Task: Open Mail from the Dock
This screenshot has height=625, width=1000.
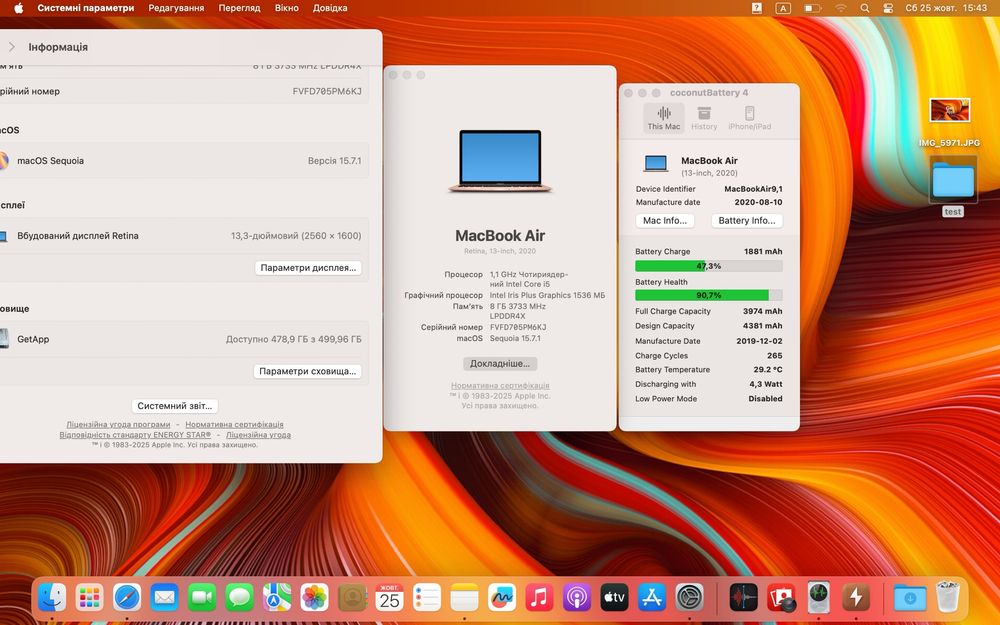Action: click(x=165, y=598)
